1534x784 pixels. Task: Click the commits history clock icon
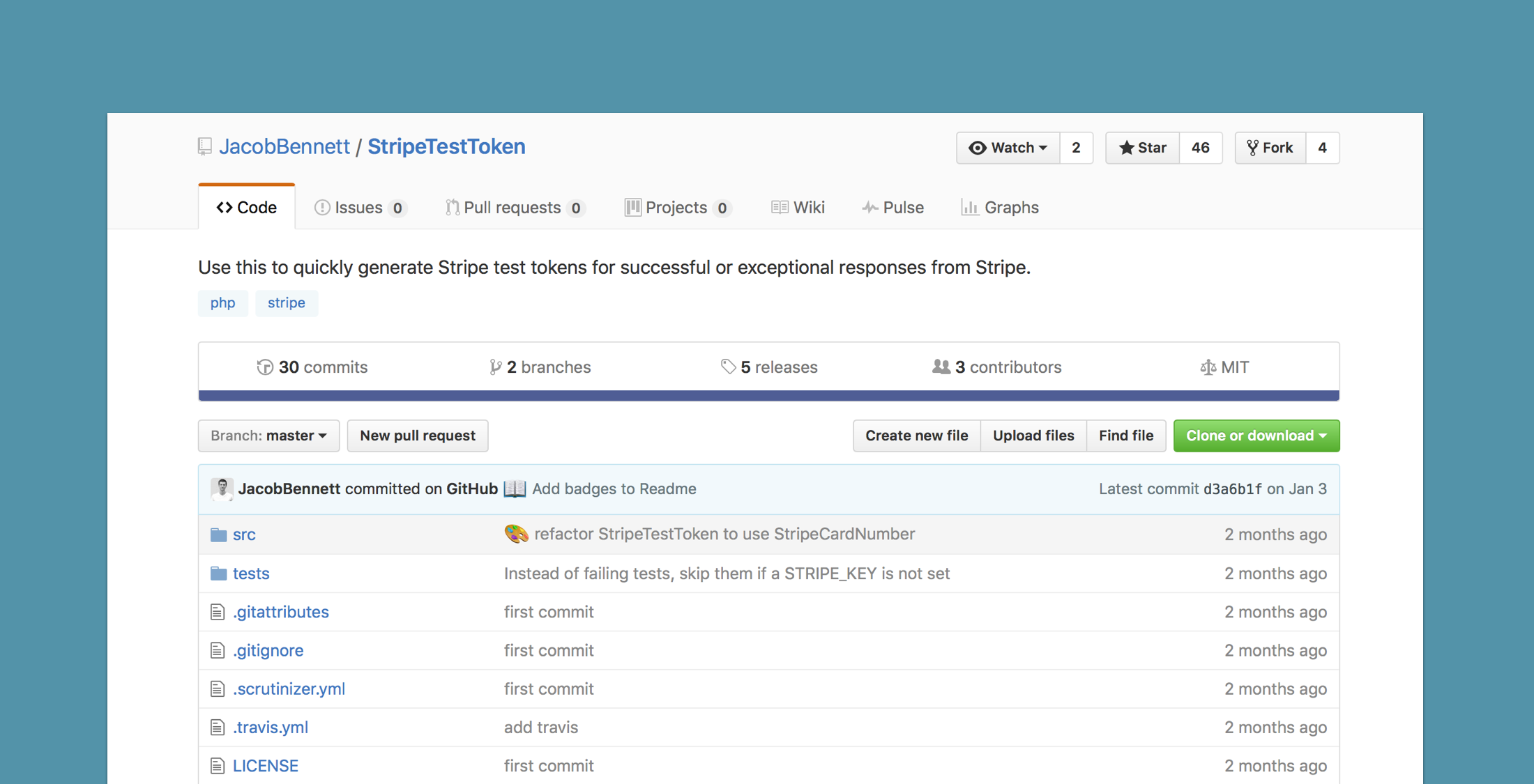[265, 367]
